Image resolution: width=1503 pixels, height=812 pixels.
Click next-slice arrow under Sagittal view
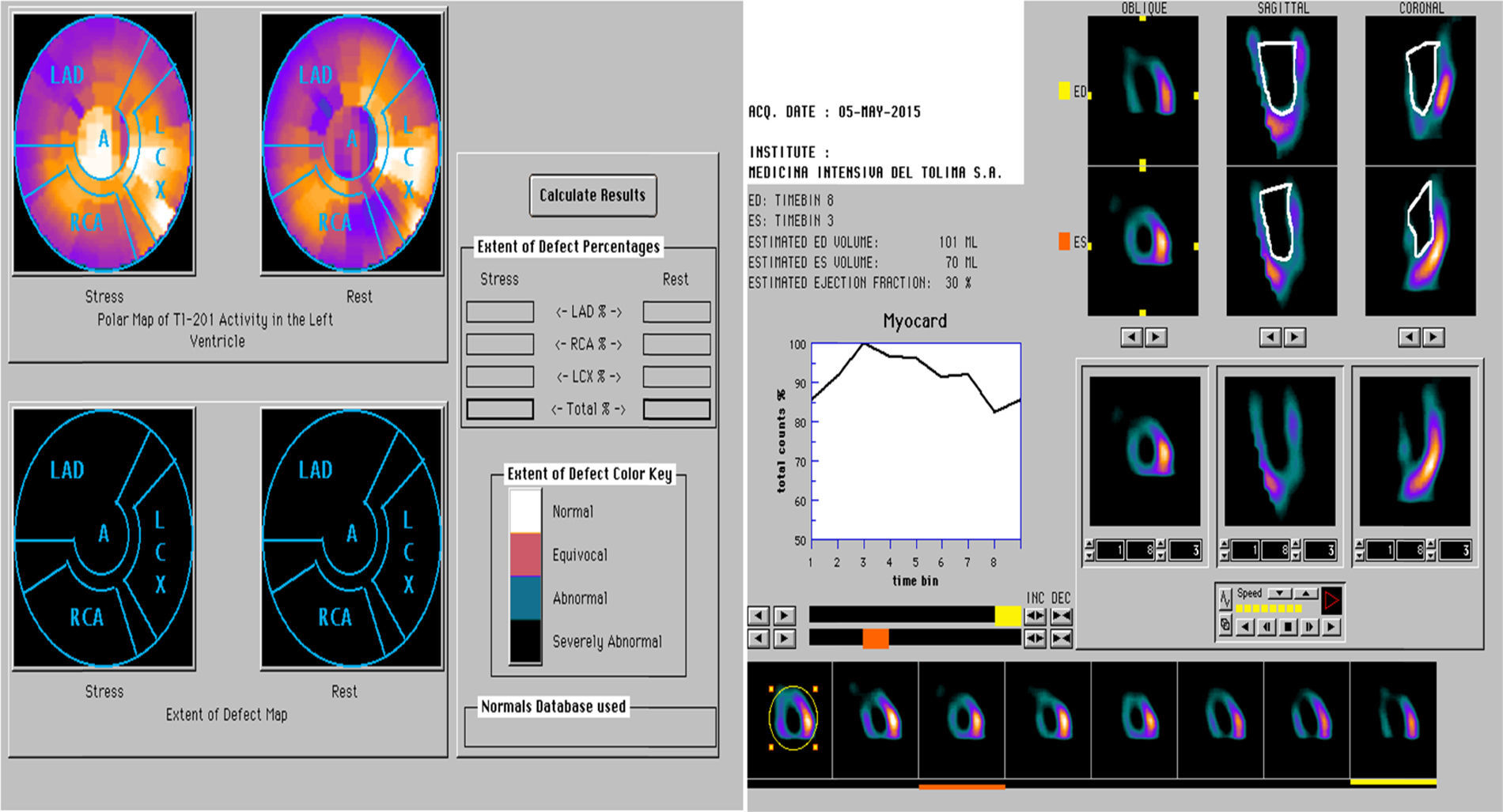point(1294,338)
